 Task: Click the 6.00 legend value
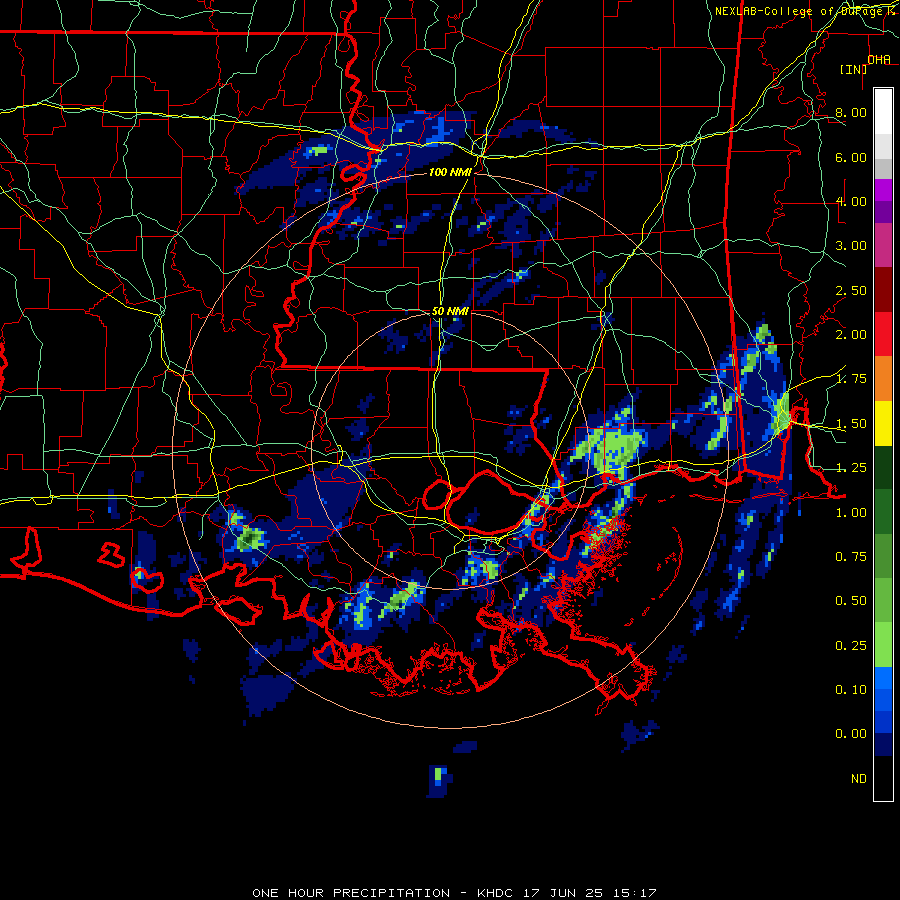click(851, 157)
